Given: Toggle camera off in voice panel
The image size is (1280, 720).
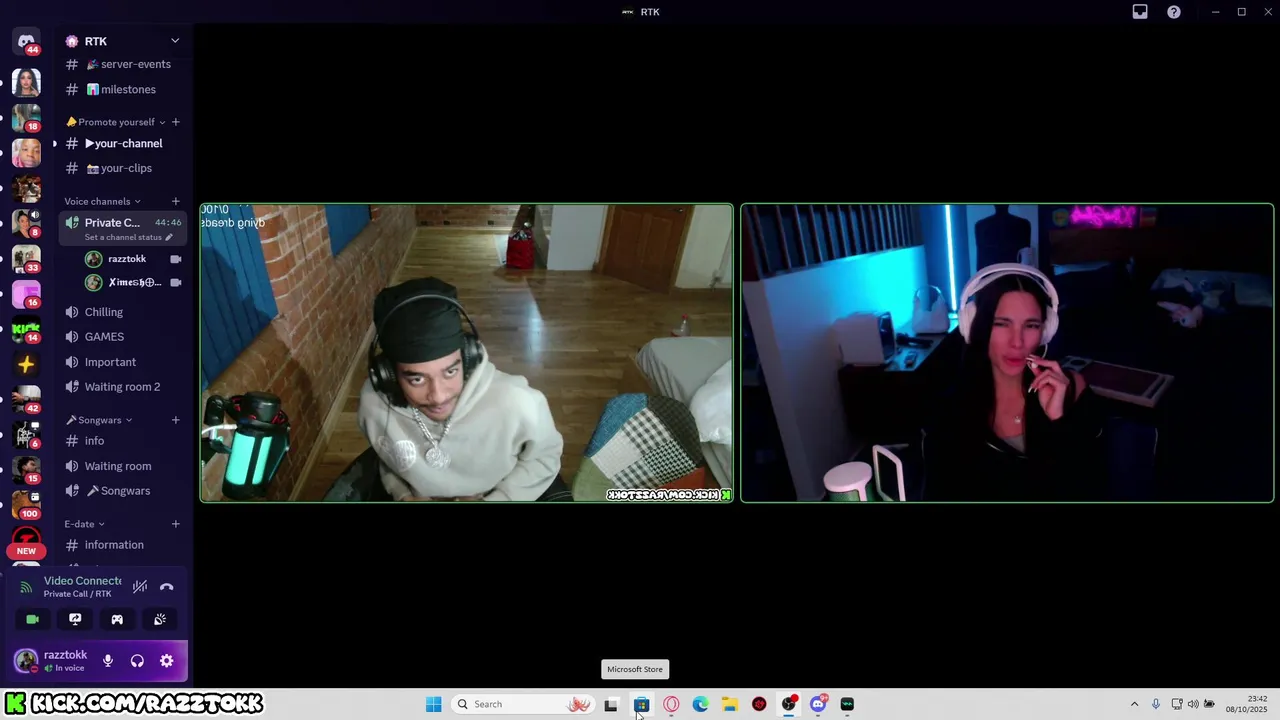Looking at the screenshot, I should tap(33, 619).
